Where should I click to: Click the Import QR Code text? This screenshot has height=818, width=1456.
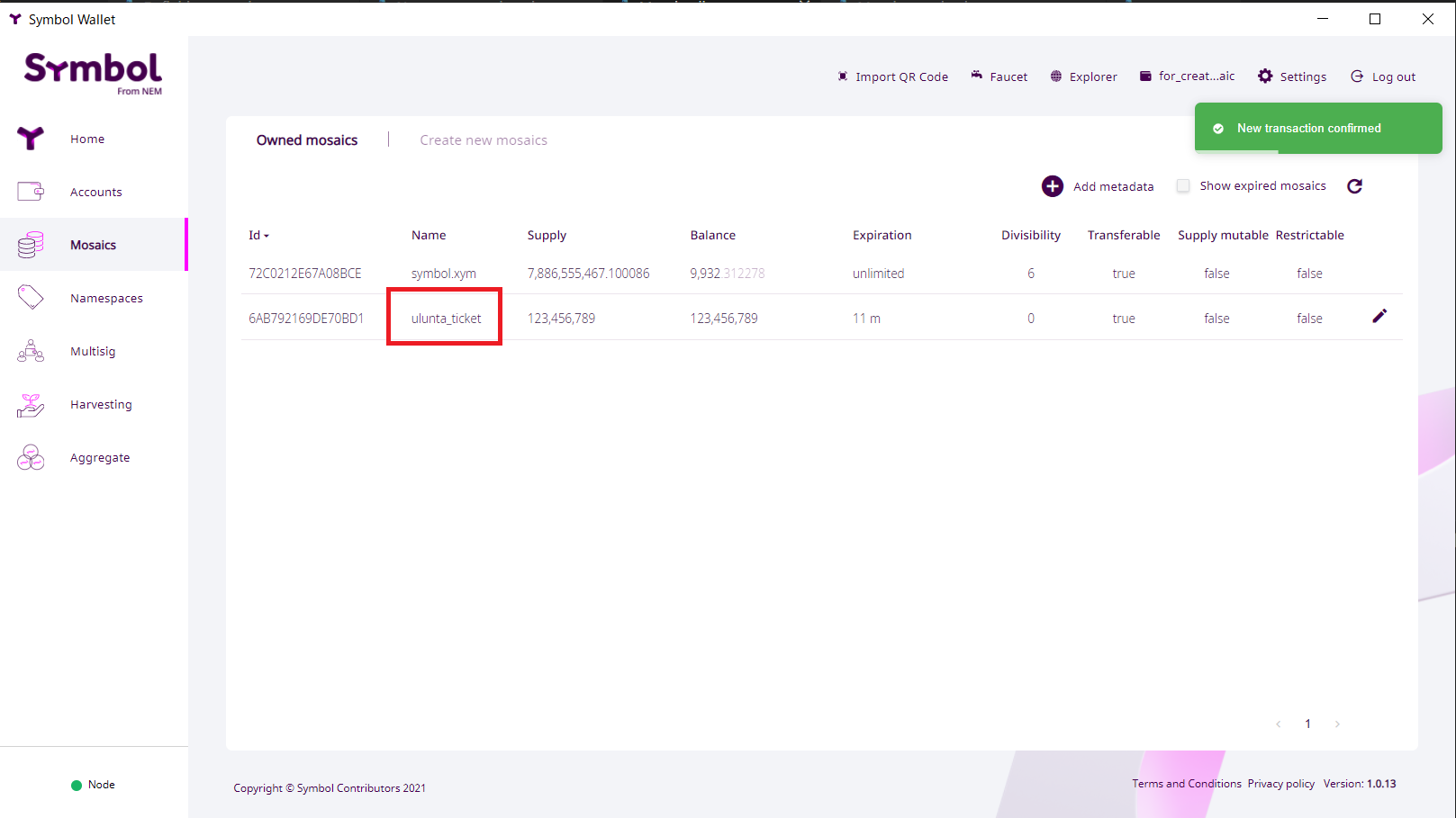(x=901, y=77)
